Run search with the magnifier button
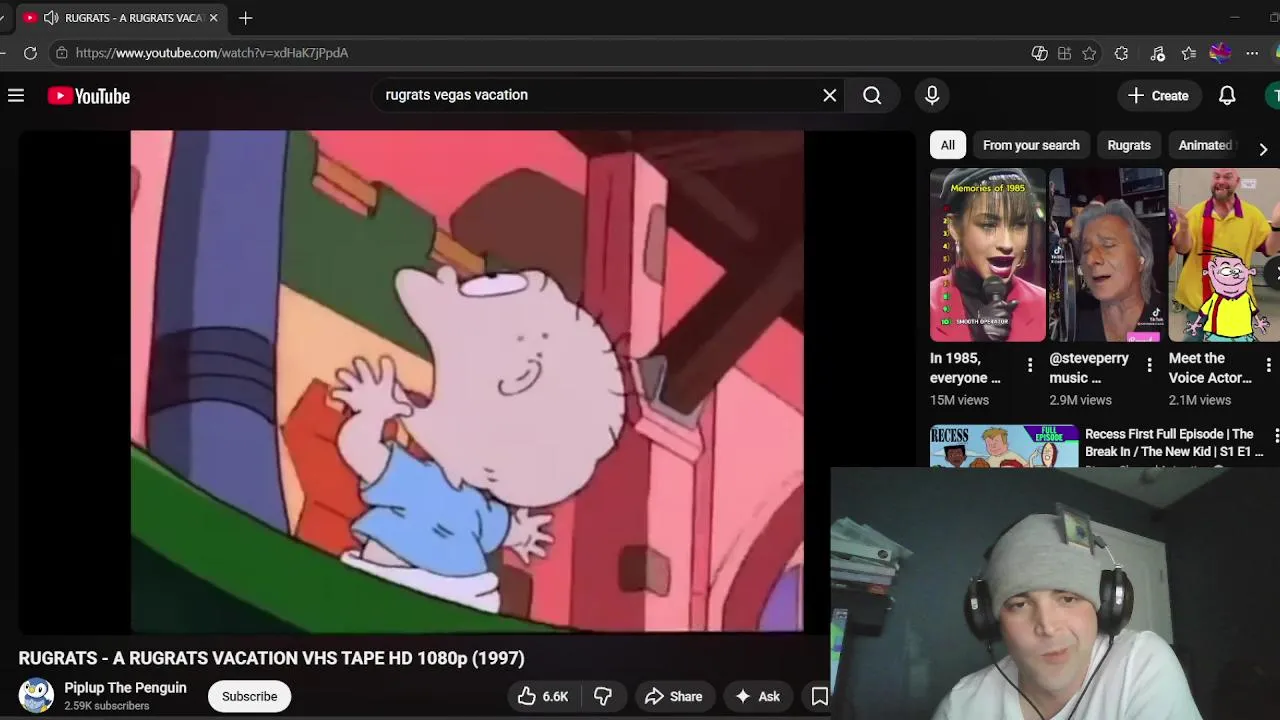This screenshot has height=720, width=1280. 872,95
